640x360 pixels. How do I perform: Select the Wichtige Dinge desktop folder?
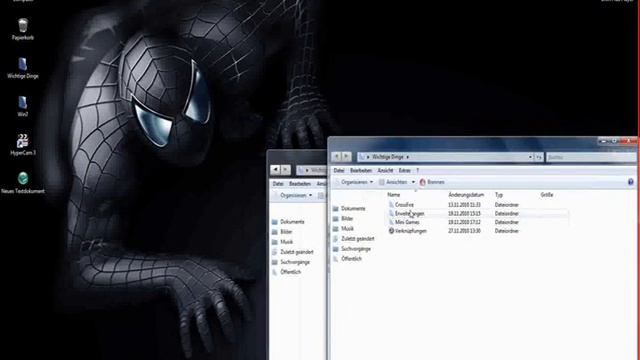[x=23, y=68]
